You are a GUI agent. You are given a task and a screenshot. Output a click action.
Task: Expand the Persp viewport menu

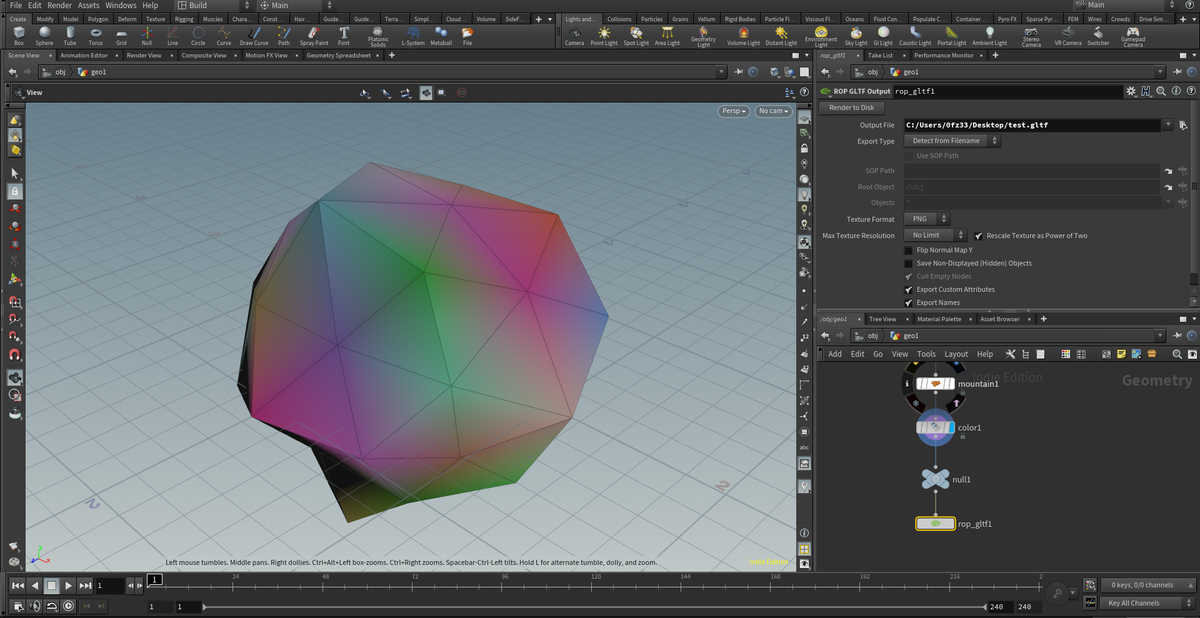point(734,111)
